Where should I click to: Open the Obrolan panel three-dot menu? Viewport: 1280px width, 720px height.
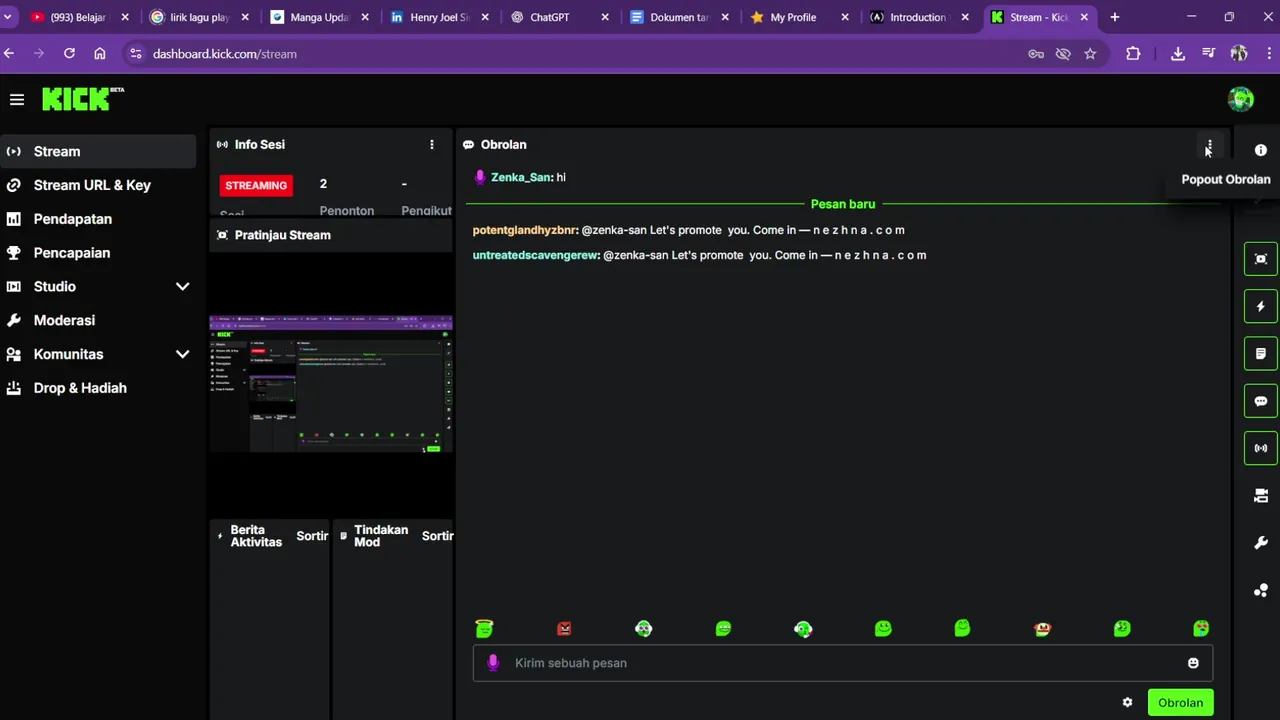pos(1209,146)
